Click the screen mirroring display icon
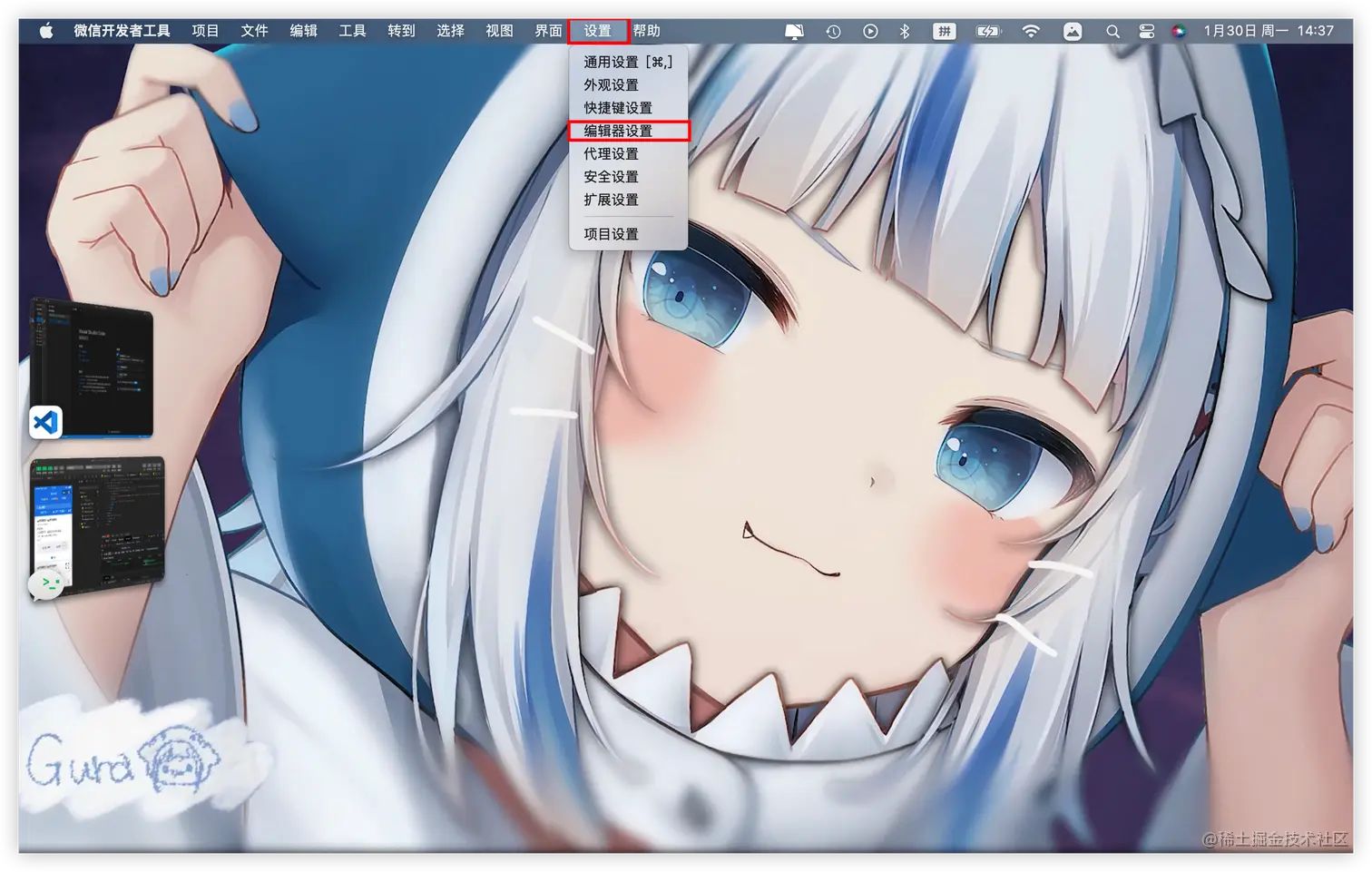This screenshot has width=1372, height=872. [794, 31]
